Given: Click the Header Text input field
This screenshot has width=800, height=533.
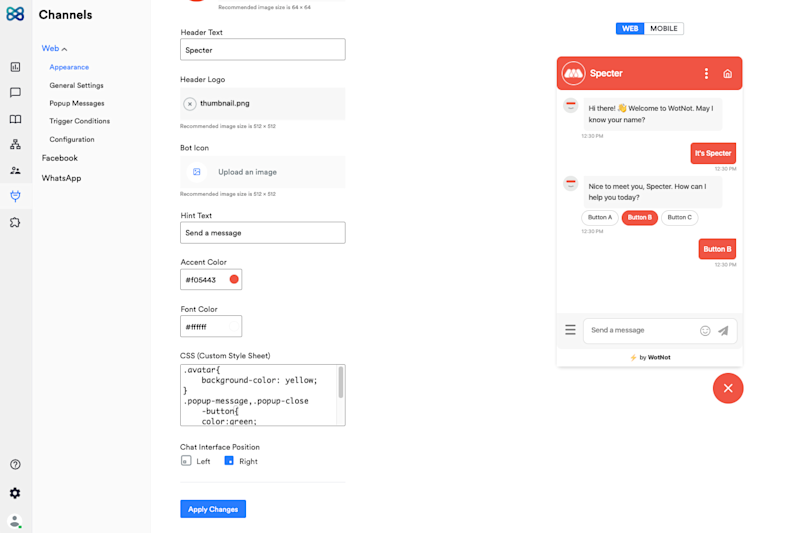Looking at the screenshot, I should pos(263,49).
